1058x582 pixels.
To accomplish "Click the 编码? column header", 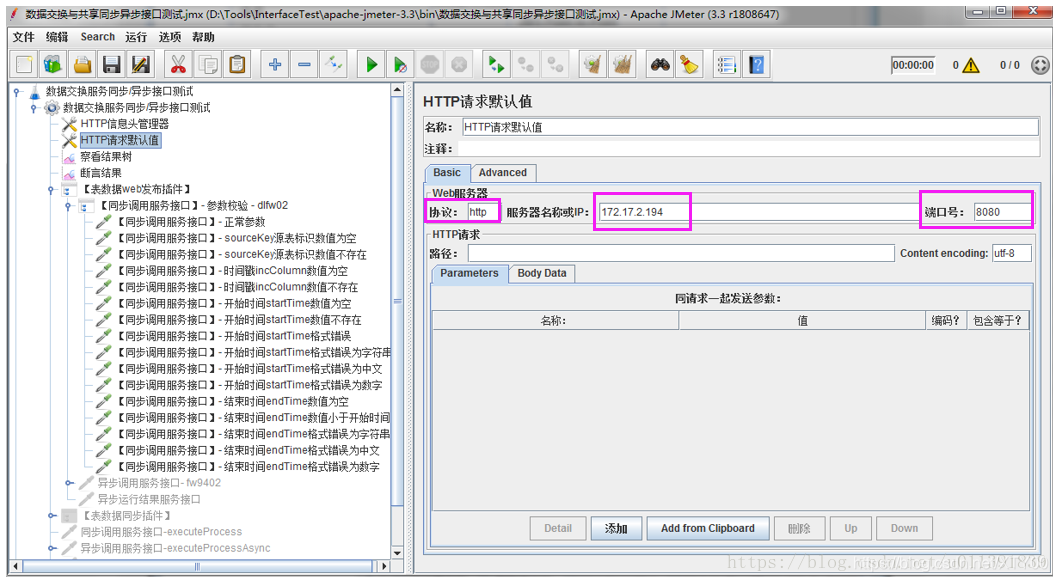I will pos(945,321).
